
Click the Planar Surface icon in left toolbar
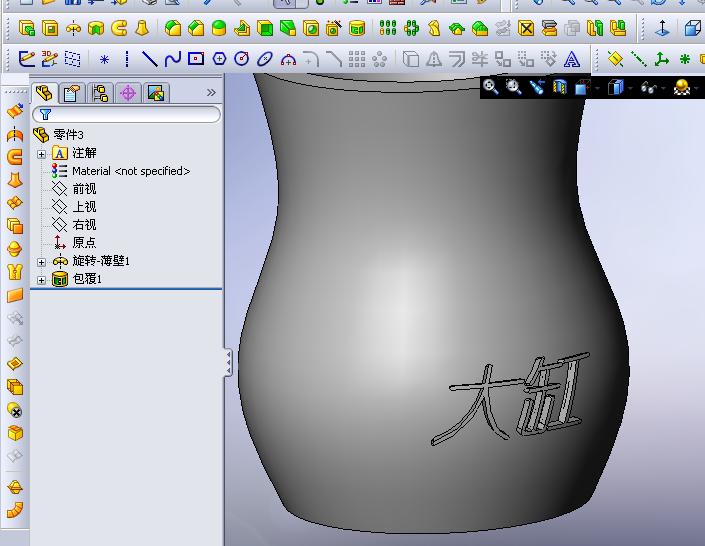point(15,295)
